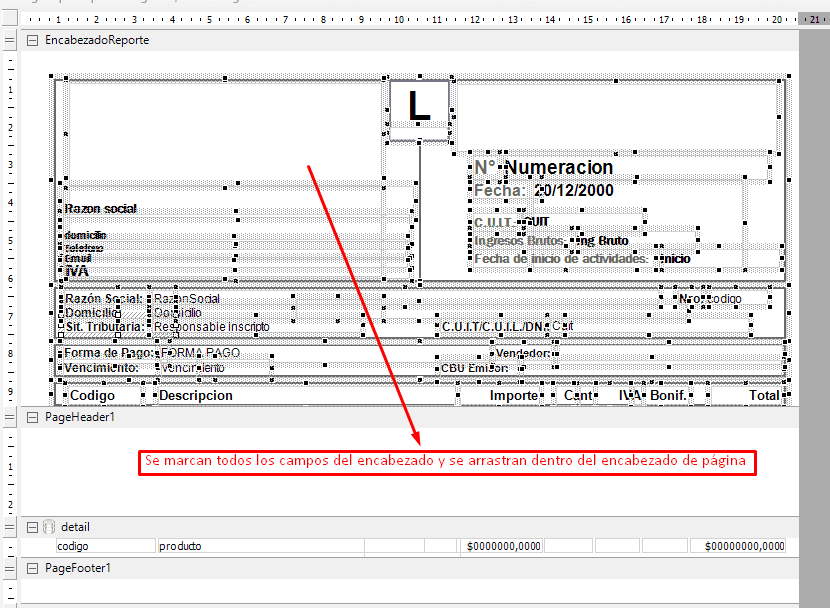Click grip handle left of detail band
The width and height of the screenshot is (830, 608).
click(10, 527)
